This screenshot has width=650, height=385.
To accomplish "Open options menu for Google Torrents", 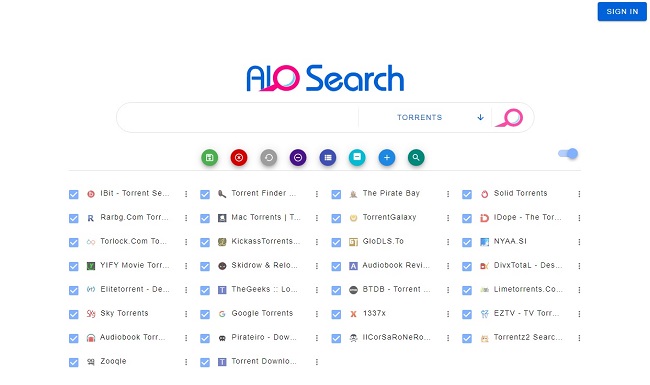I will point(317,314).
